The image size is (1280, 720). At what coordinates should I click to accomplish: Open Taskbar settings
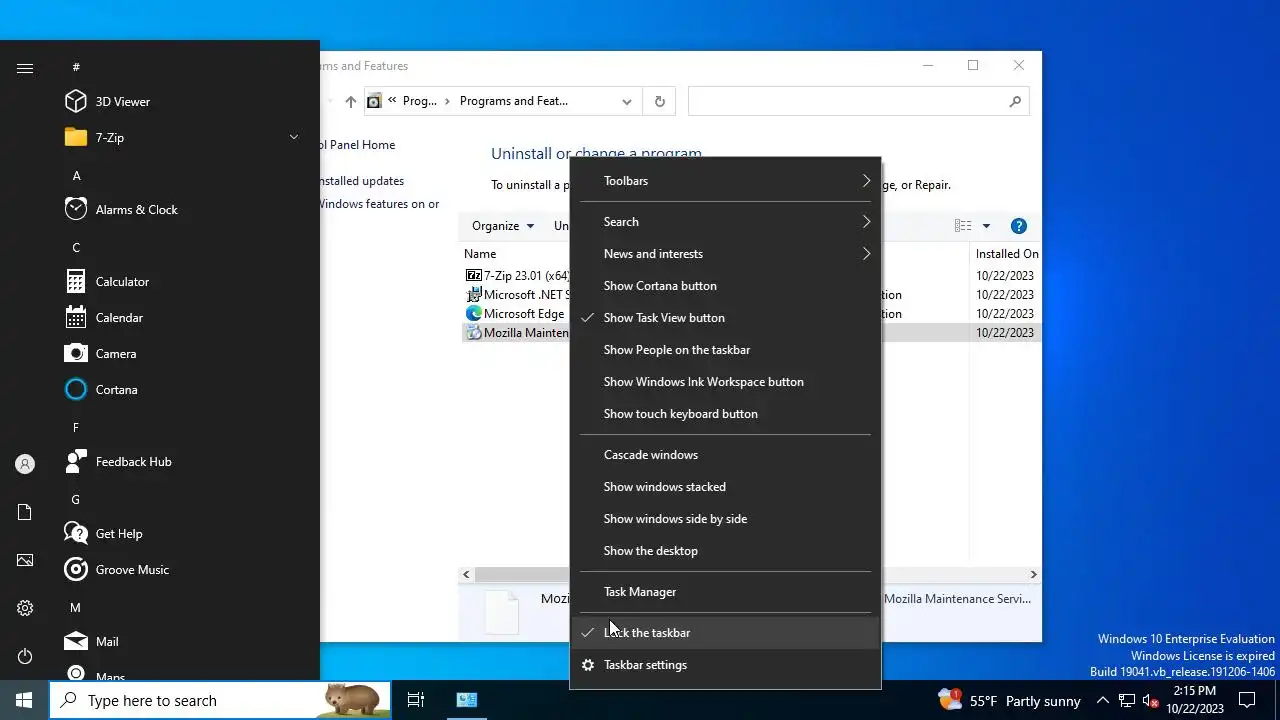coord(725,664)
